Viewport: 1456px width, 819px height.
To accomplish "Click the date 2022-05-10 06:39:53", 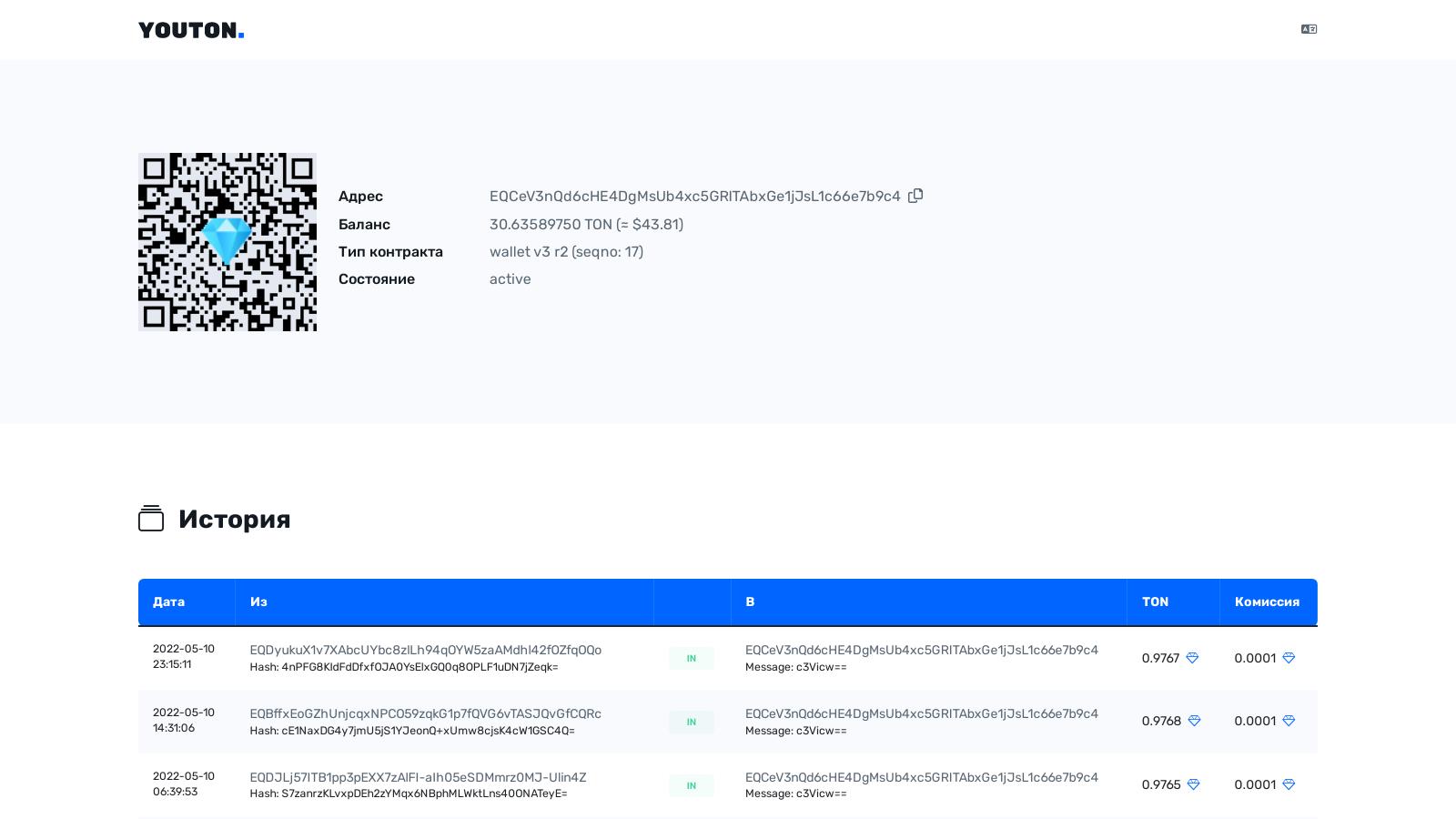I will (x=184, y=784).
